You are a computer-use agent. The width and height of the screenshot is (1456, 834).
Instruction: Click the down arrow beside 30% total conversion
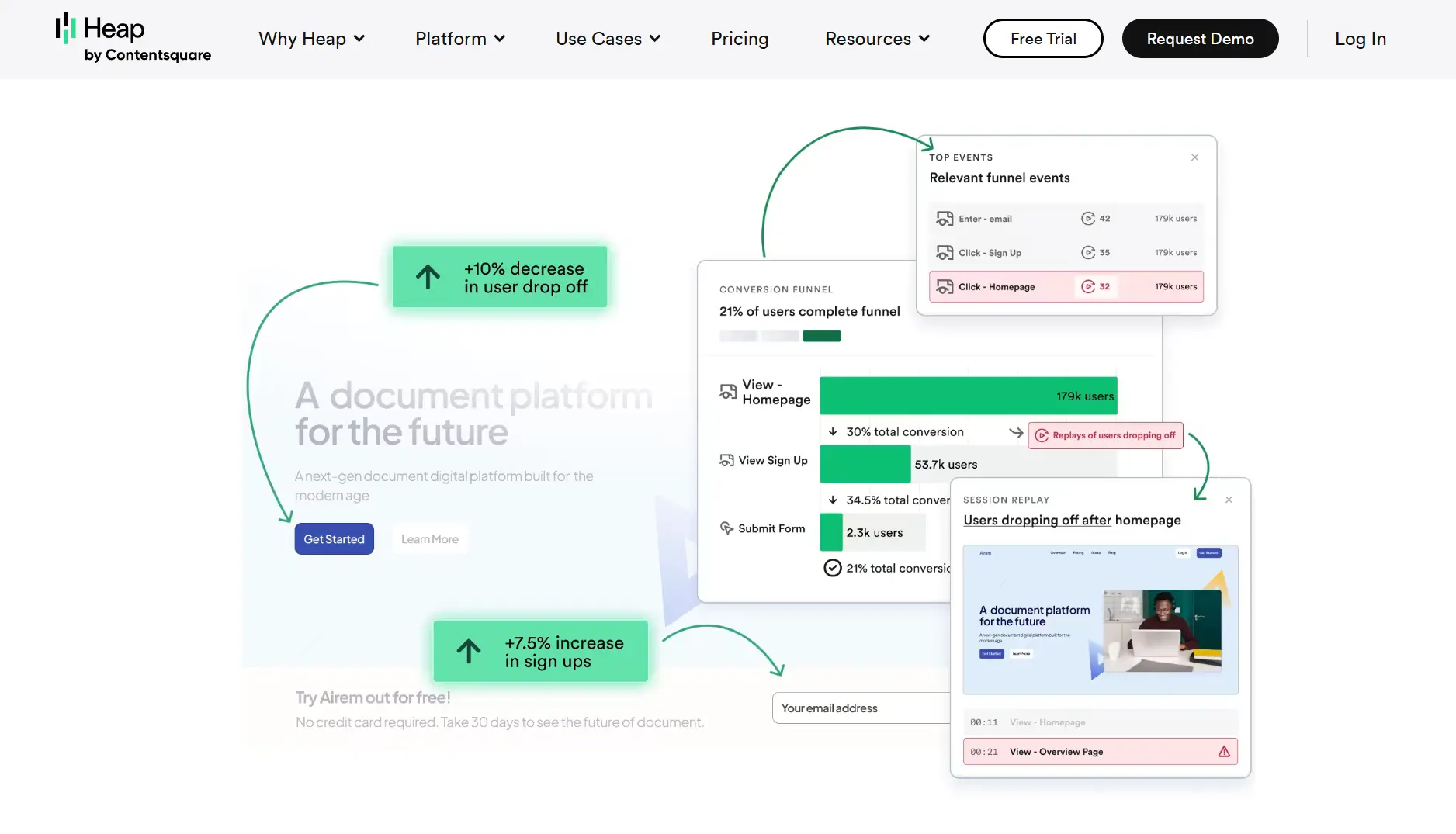click(x=833, y=431)
